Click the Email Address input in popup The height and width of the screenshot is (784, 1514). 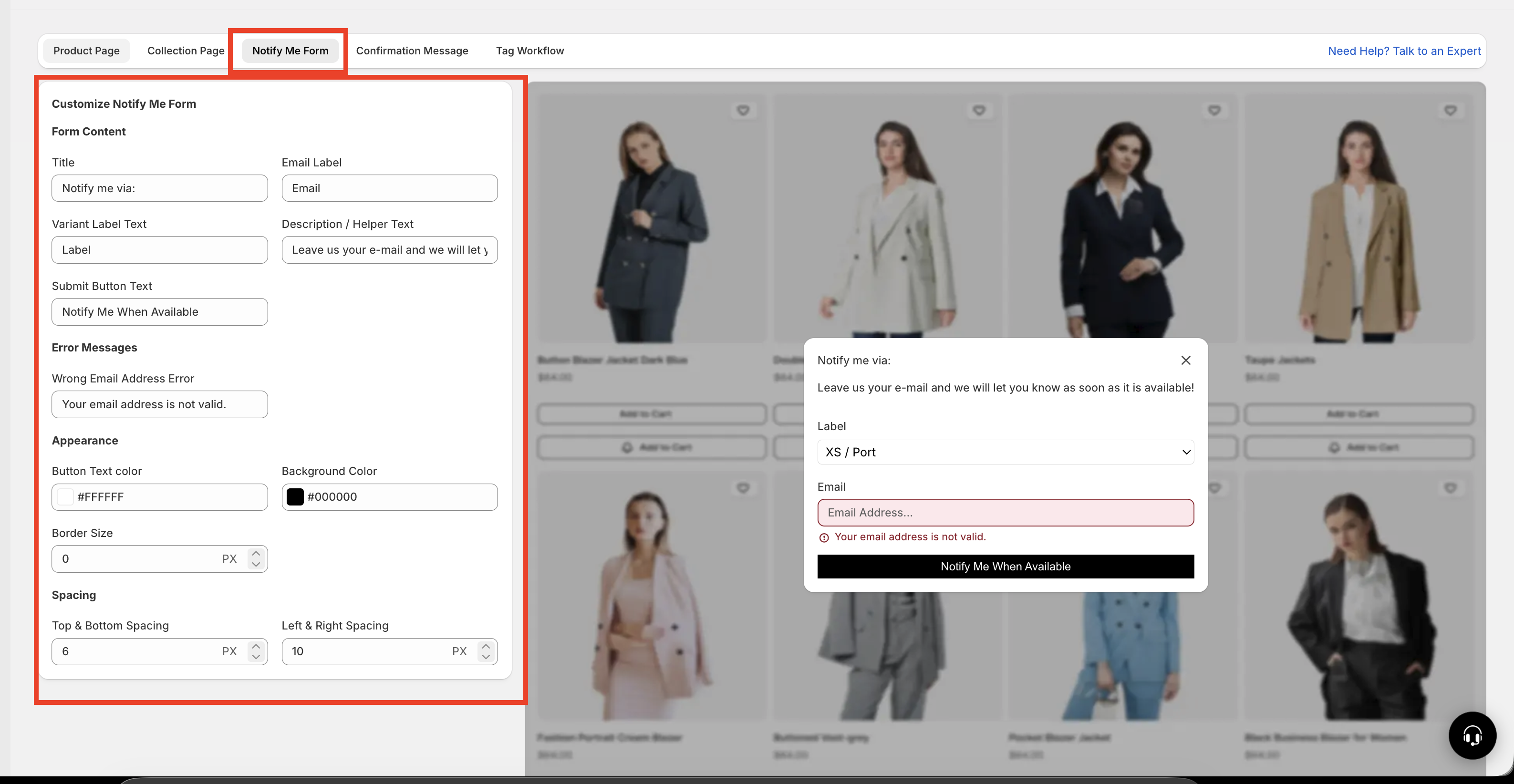[x=1006, y=513]
